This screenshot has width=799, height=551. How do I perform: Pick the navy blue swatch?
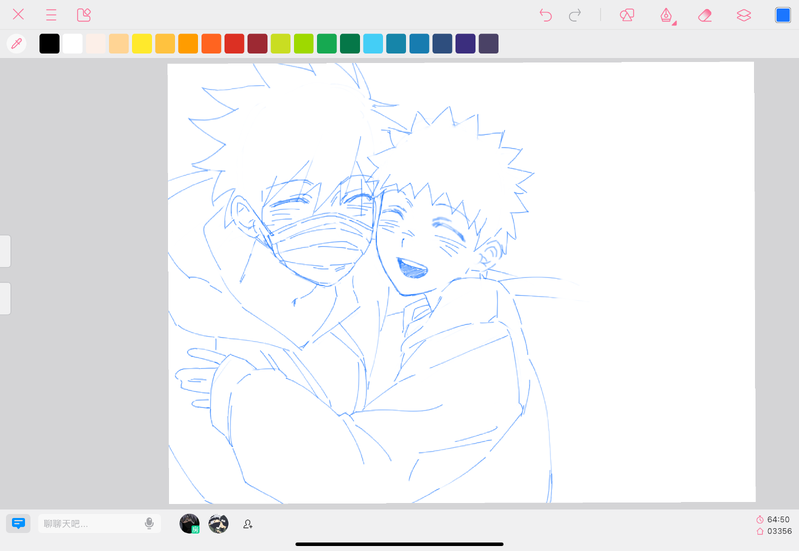(x=442, y=43)
